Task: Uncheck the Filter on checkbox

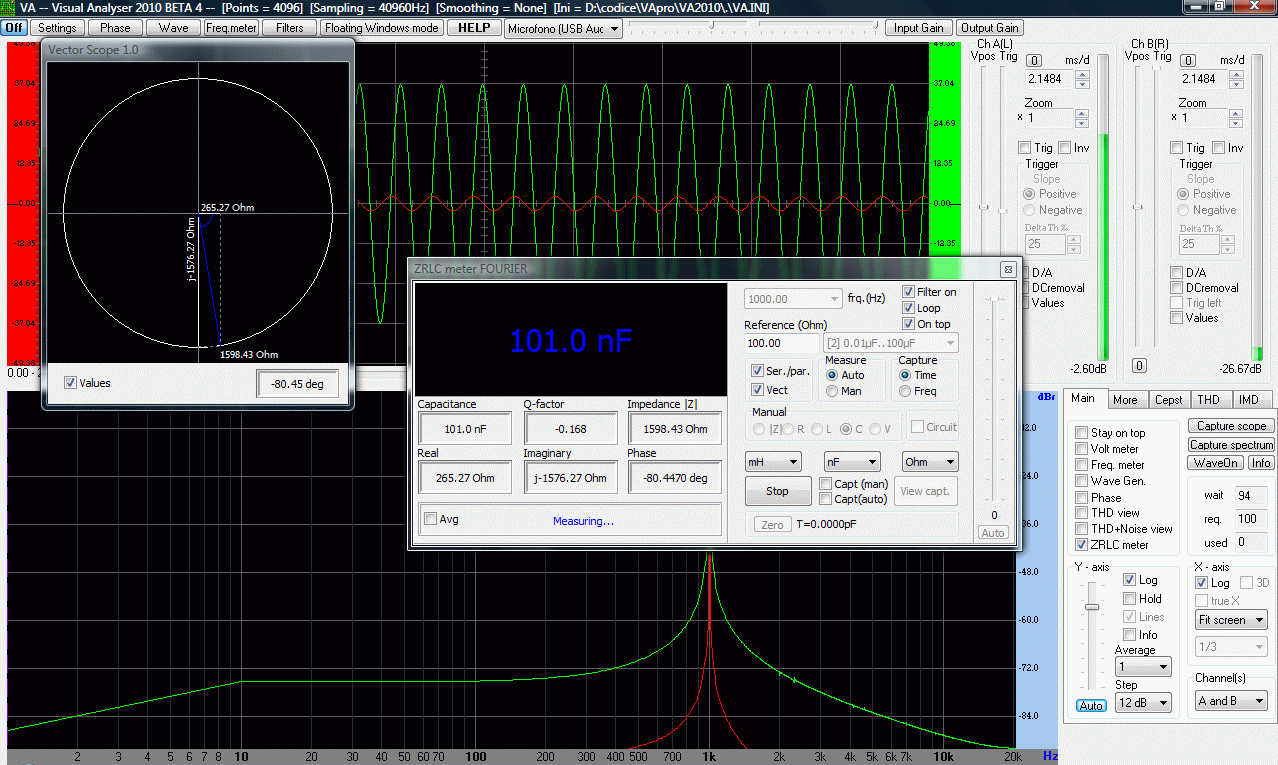Action: pos(908,293)
